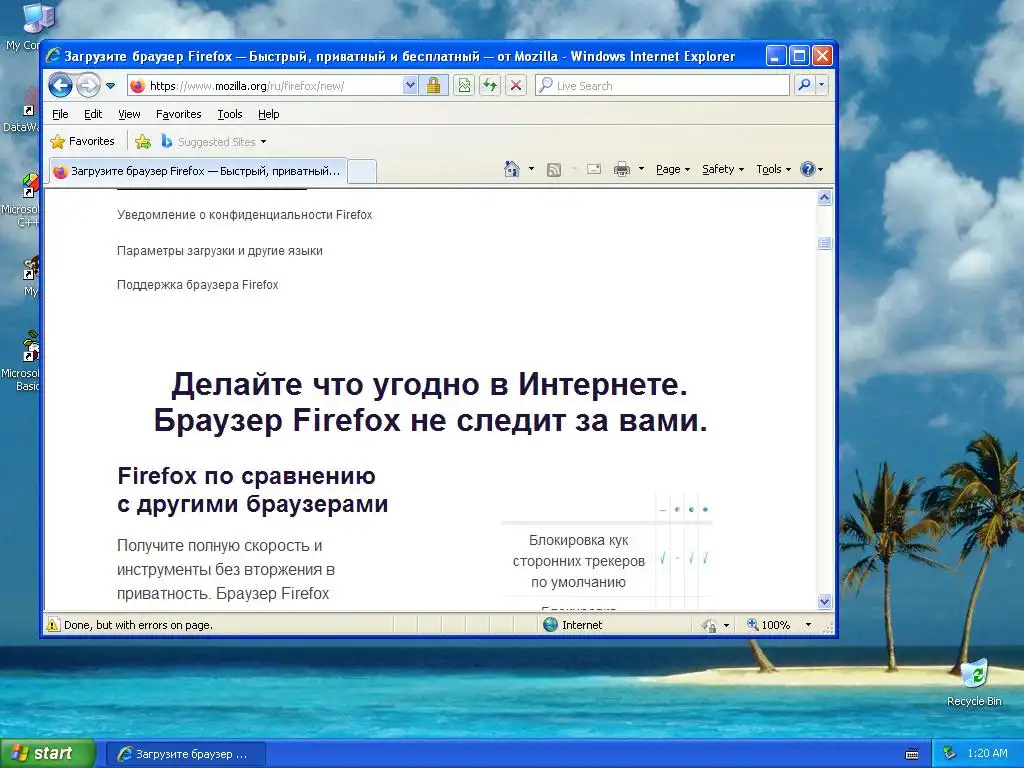The height and width of the screenshot is (768, 1024).
Task: Click the scrollbar up arrow
Action: point(824,198)
